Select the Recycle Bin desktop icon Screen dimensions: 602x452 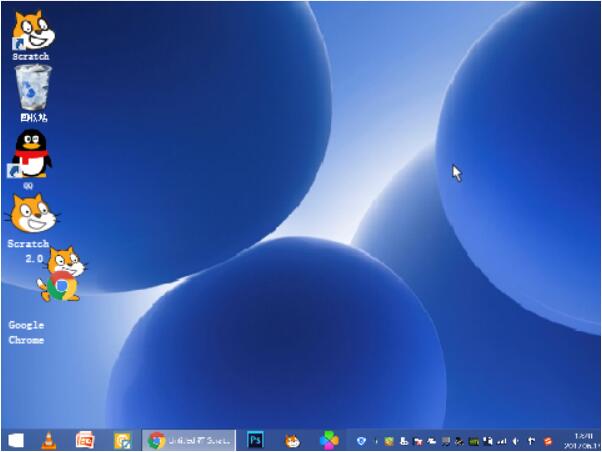(33, 93)
